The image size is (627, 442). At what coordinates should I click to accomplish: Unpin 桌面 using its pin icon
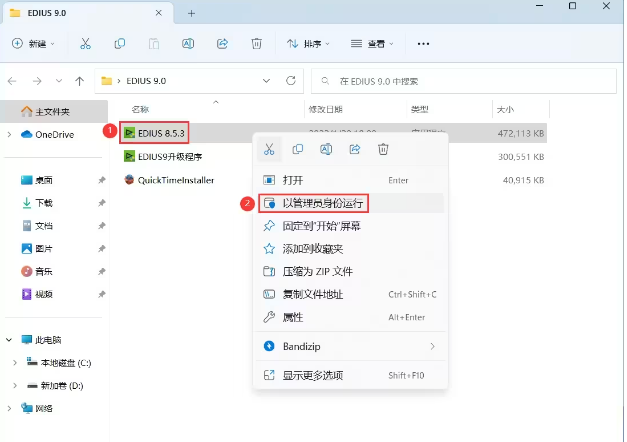tap(102, 180)
